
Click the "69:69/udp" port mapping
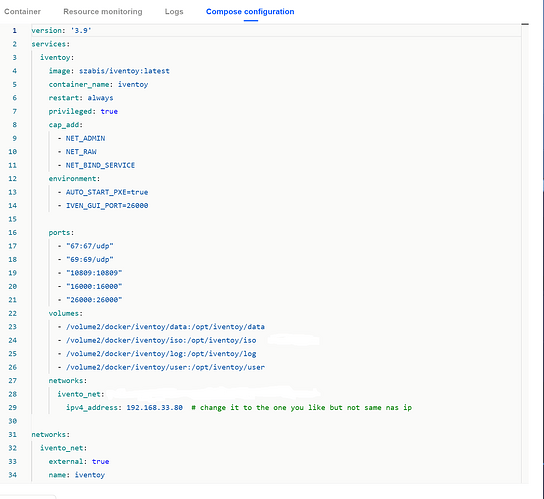(90, 260)
